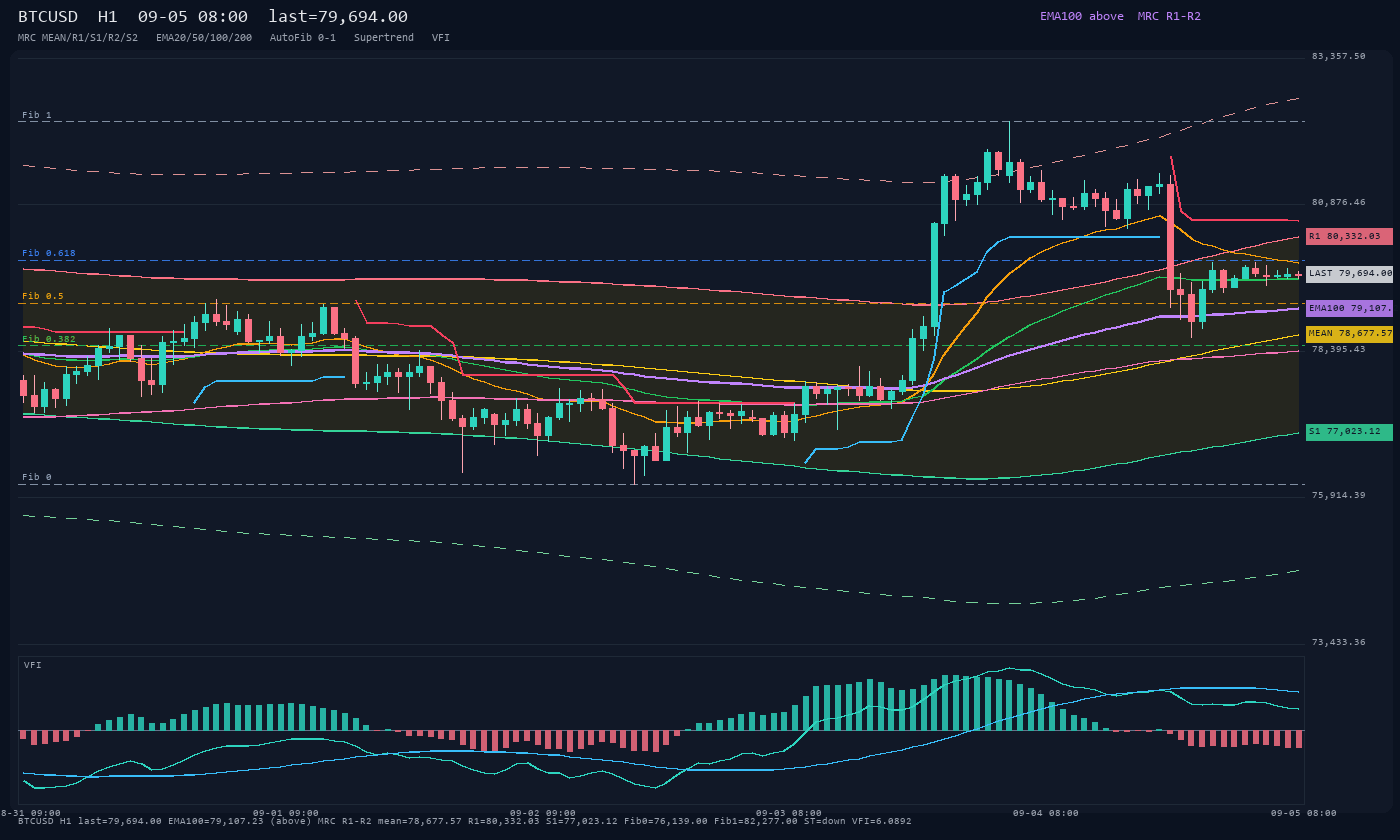Select the H1 timeframe label in the title

tap(108, 16)
